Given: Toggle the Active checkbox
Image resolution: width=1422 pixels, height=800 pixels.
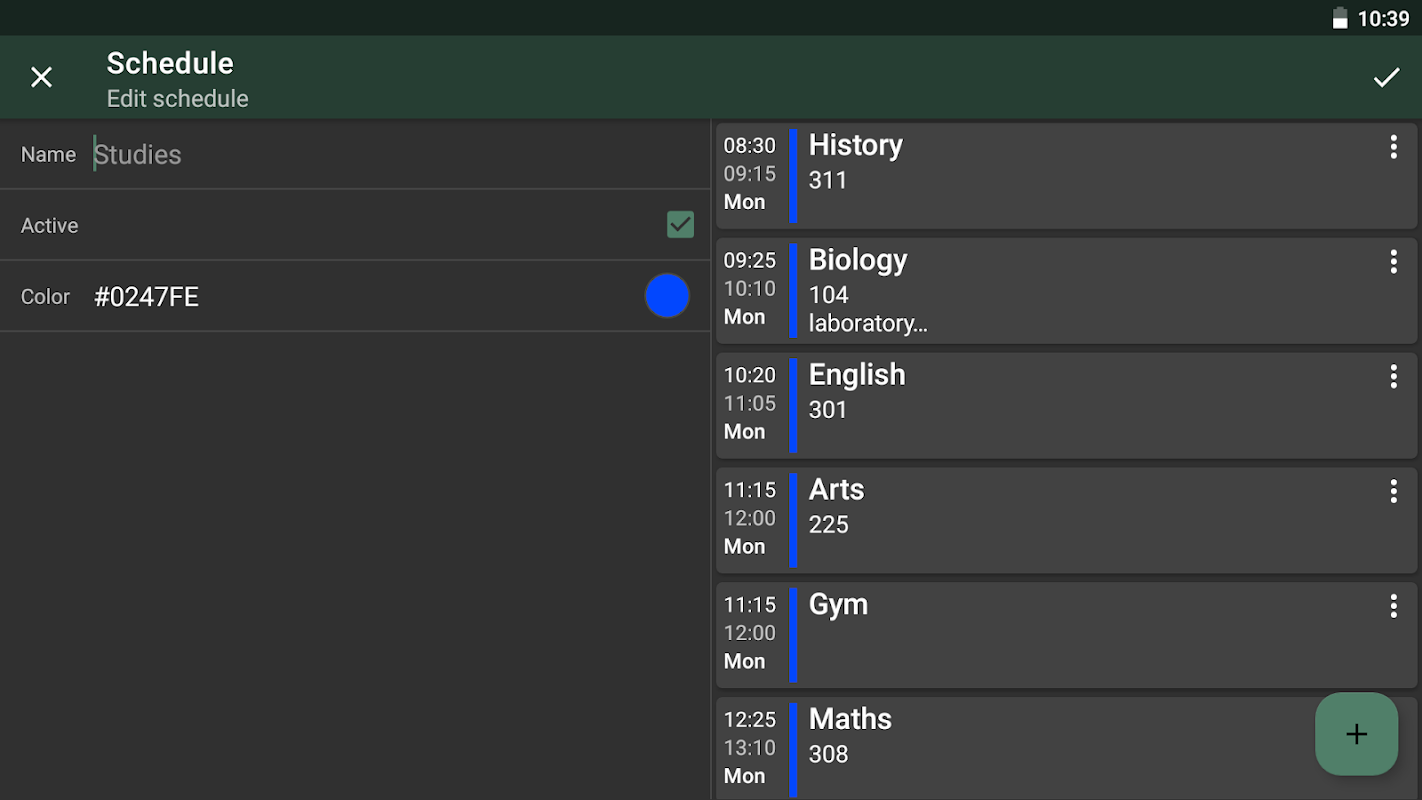Looking at the screenshot, I should pyautogui.click(x=680, y=225).
